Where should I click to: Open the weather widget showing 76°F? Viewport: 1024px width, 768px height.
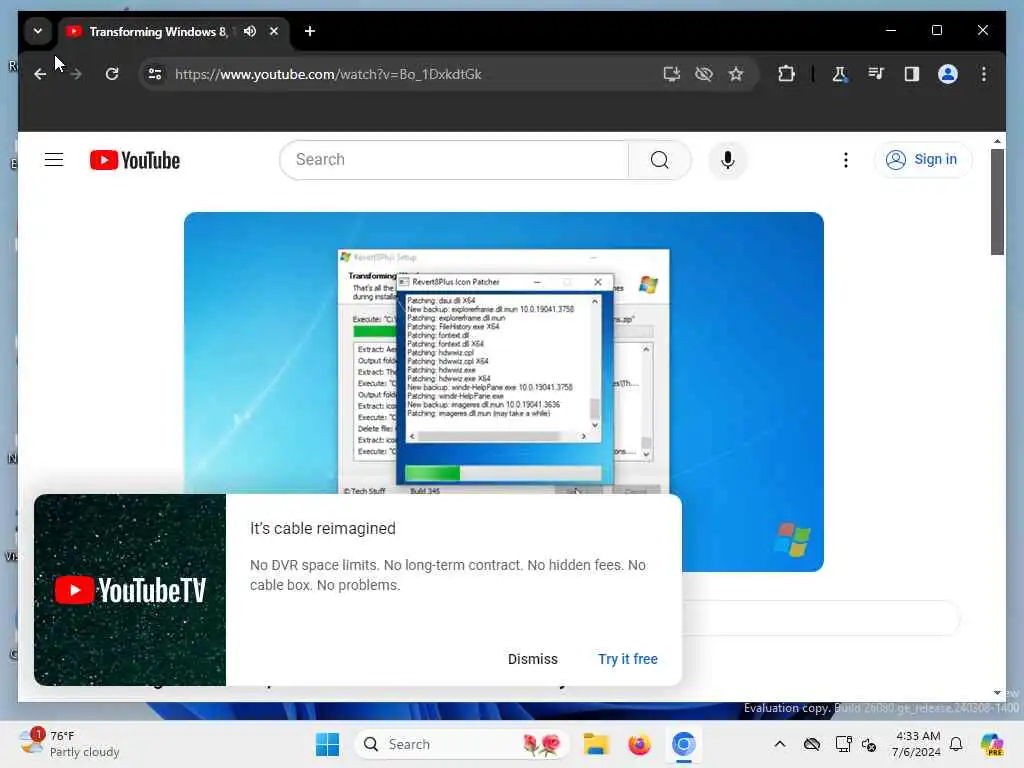point(70,744)
